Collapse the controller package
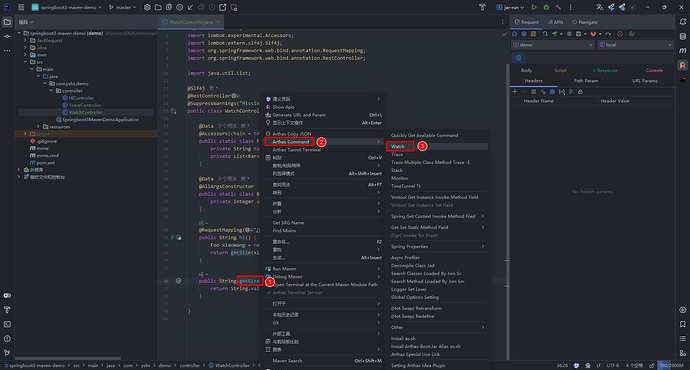The width and height of the screenshot is (690, 370). [51, 91]
